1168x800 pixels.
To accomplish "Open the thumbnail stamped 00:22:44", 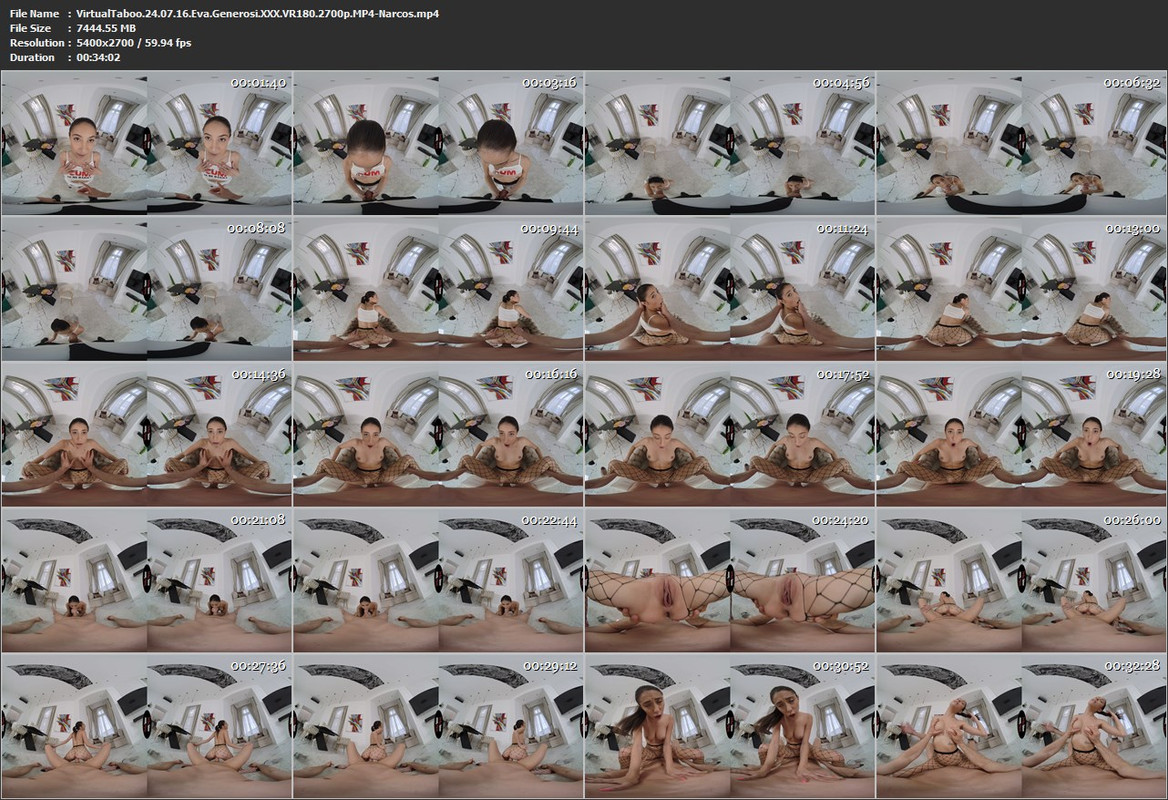I will point(439,580).
